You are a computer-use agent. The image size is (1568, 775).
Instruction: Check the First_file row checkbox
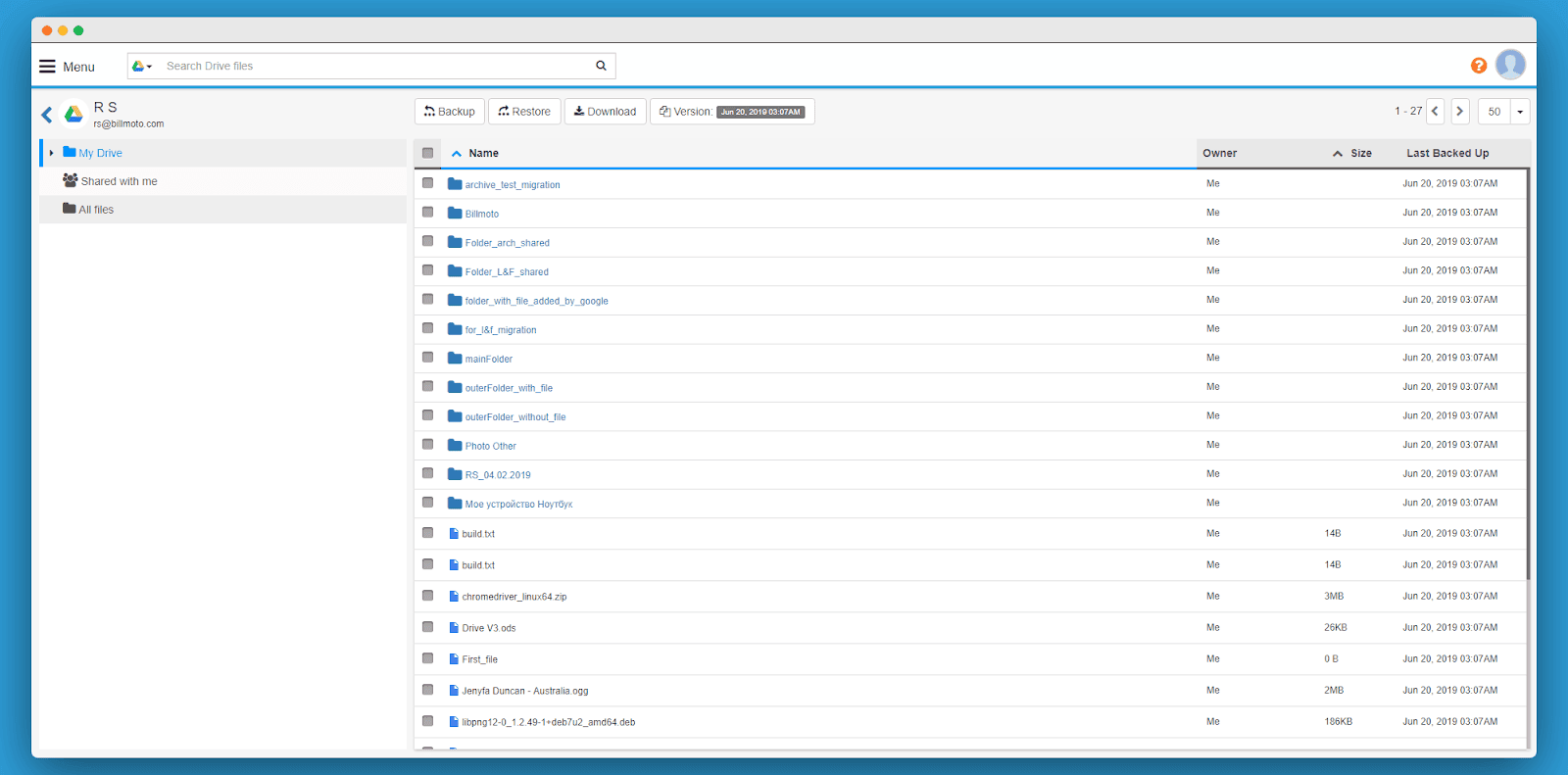pyautogui.click(x=427, y=658)
